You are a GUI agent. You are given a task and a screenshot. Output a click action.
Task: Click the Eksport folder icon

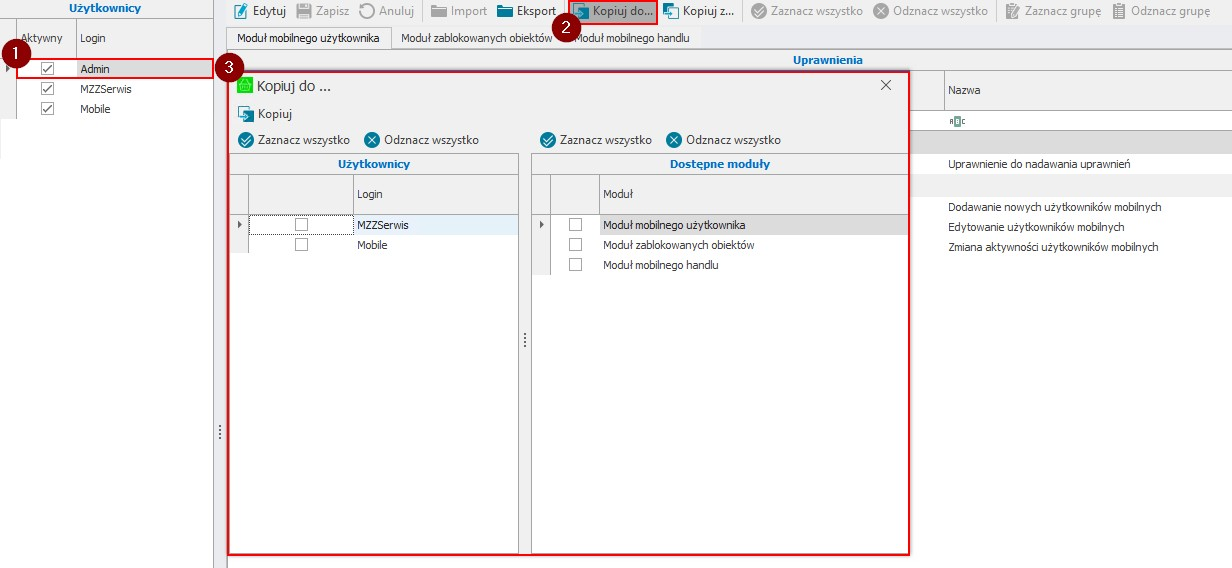[x=505, y=11]
